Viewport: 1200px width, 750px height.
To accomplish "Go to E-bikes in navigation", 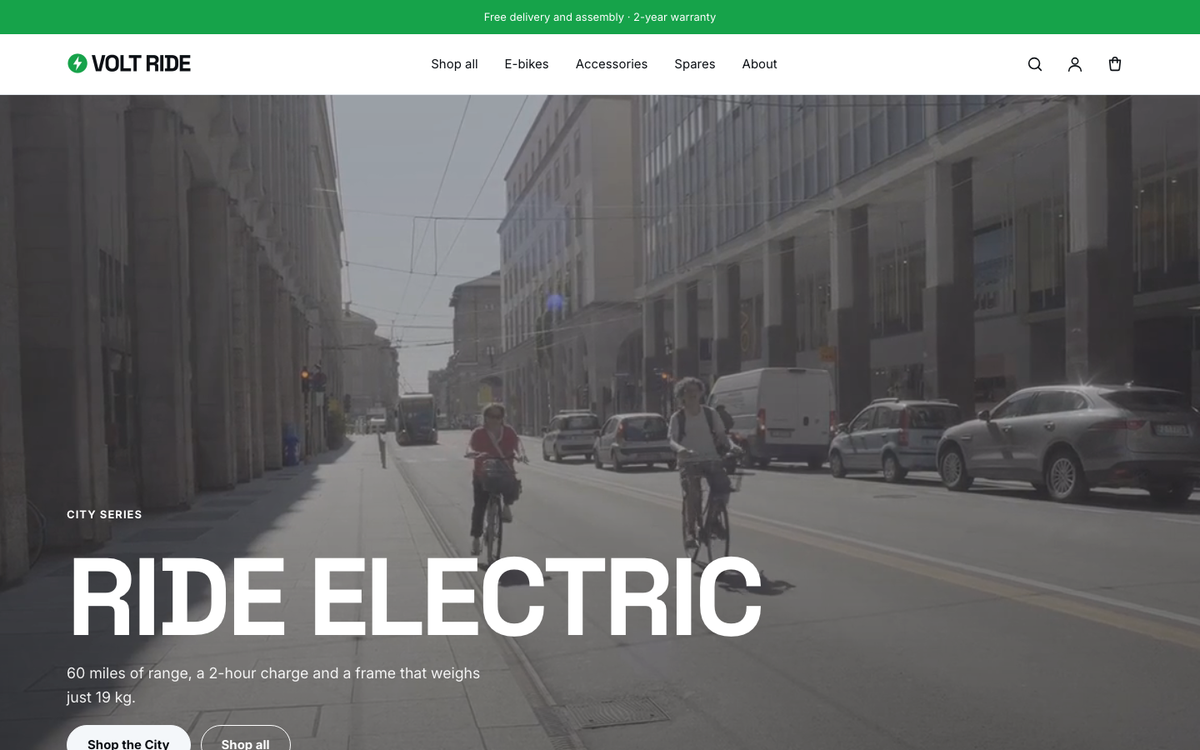I will (526, 64).
